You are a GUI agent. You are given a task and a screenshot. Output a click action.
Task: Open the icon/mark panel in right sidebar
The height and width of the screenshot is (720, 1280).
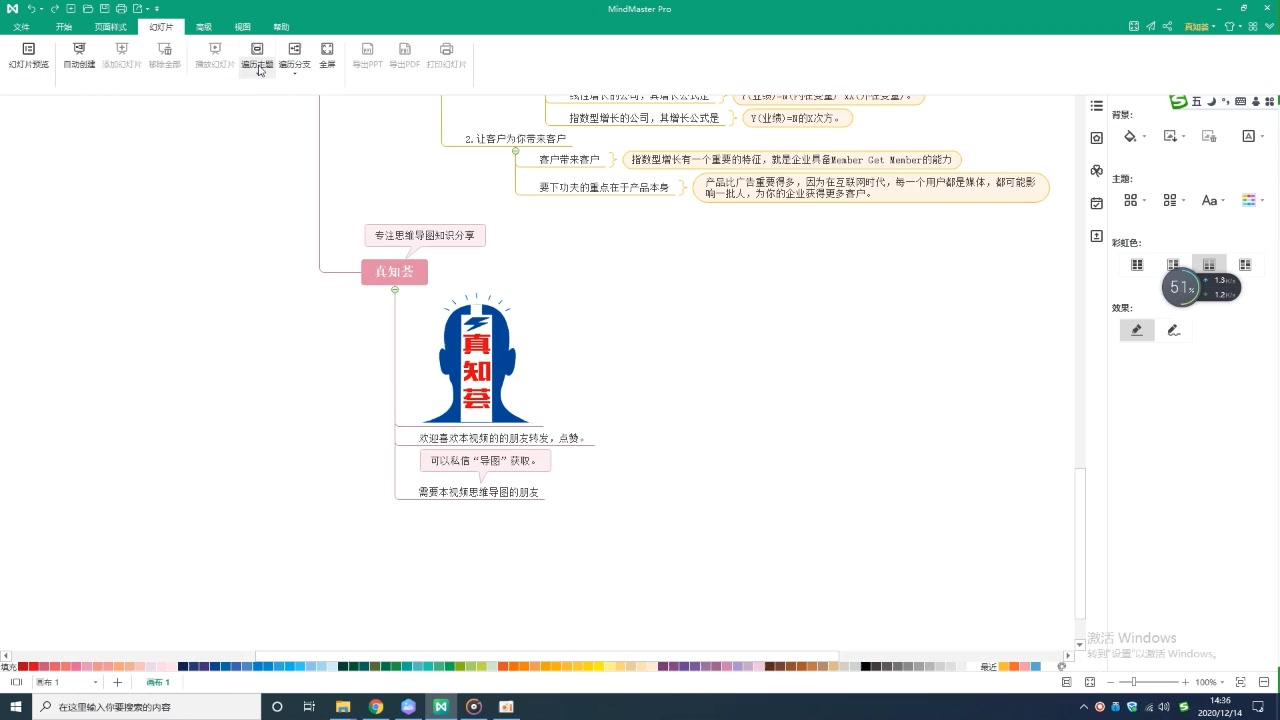click(1097, 138)
